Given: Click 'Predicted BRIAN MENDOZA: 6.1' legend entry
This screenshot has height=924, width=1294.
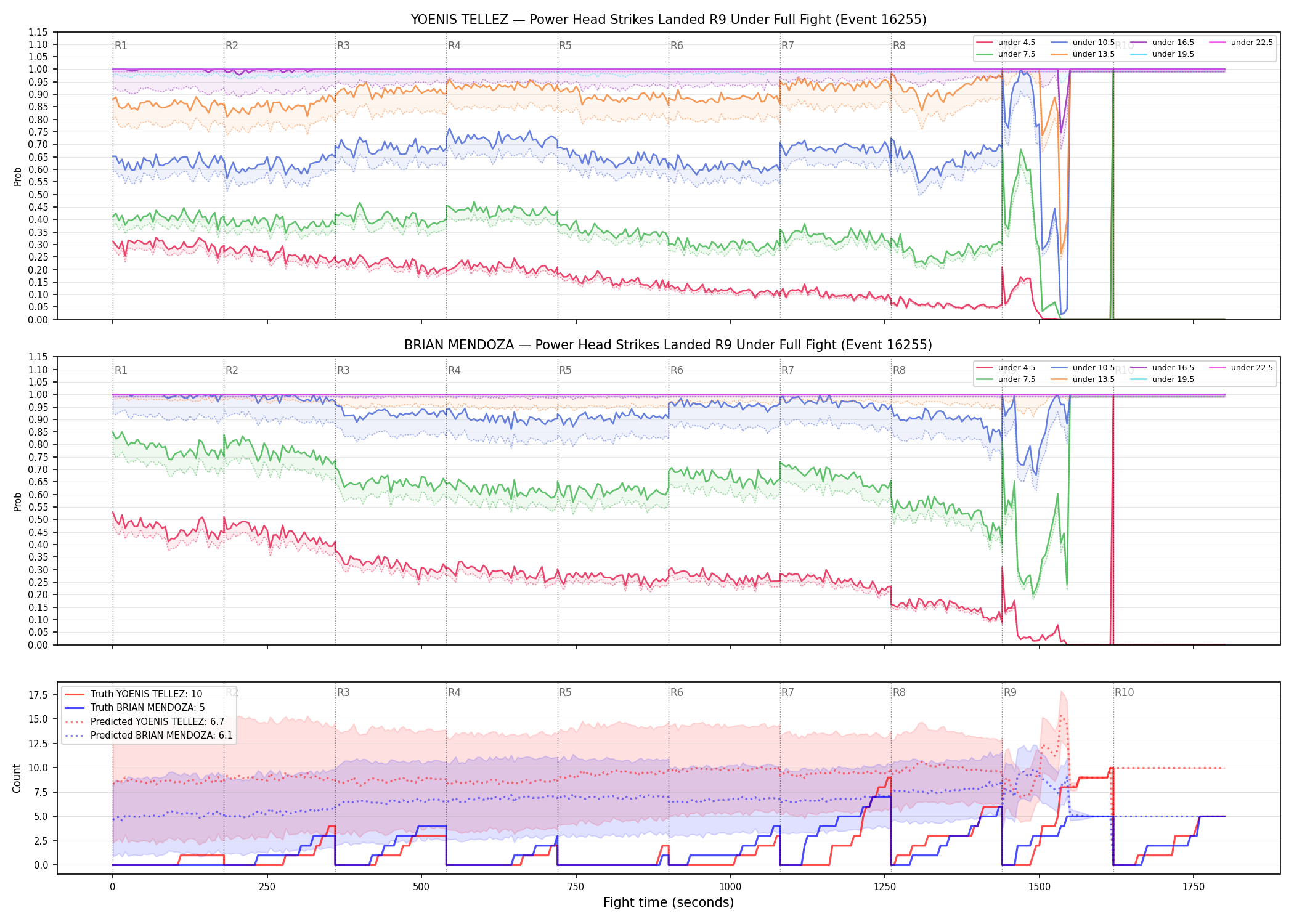Looking at the screenshot, I should pos(149,735).
